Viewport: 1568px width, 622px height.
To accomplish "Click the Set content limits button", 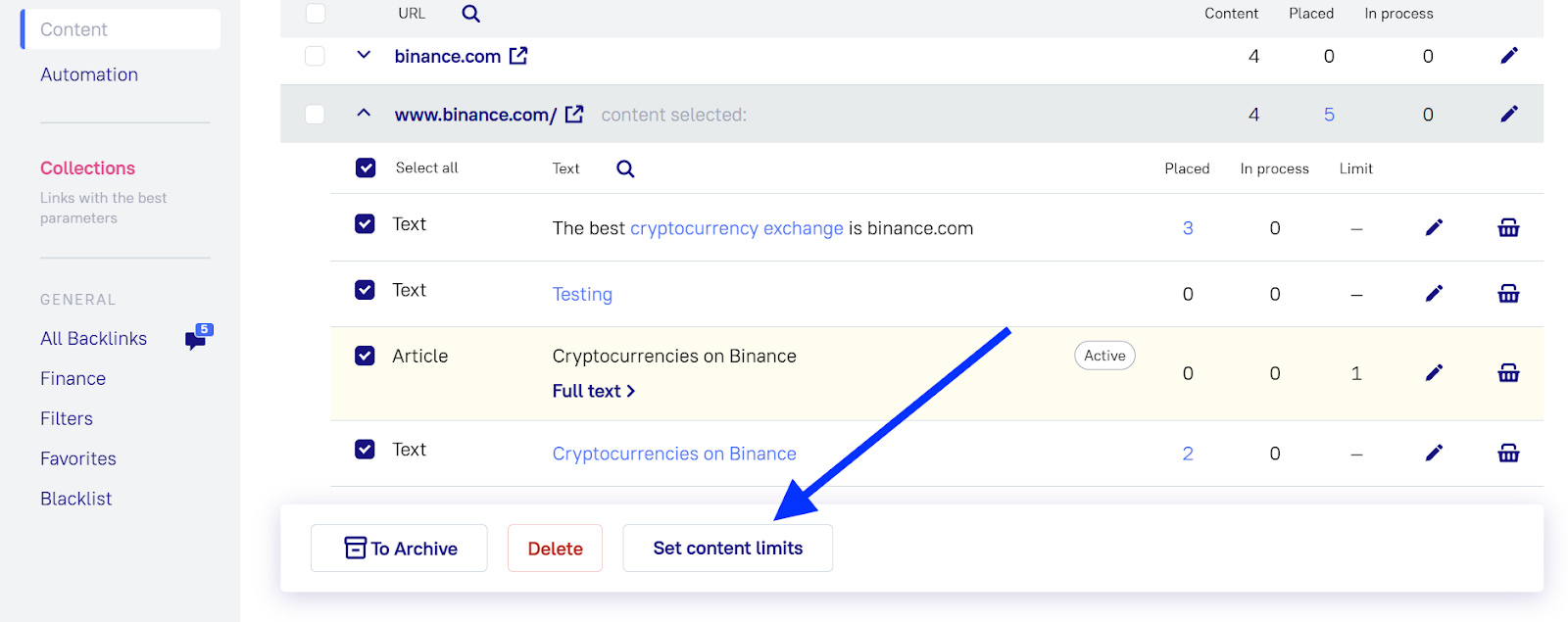I will pos(727,549).
